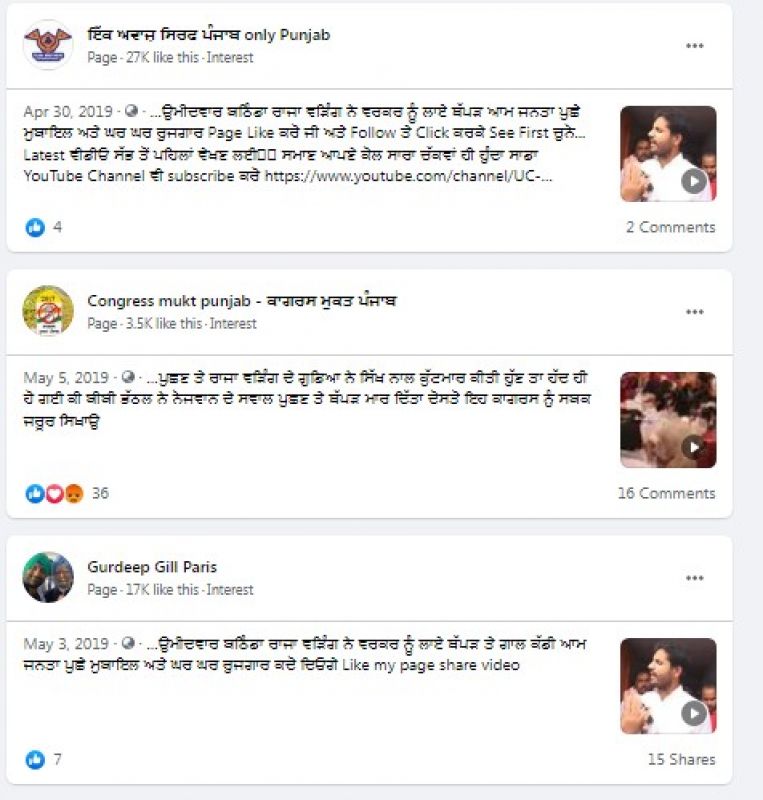
Task: Open more options for the only Punjab post
Action: coord(695,46)
